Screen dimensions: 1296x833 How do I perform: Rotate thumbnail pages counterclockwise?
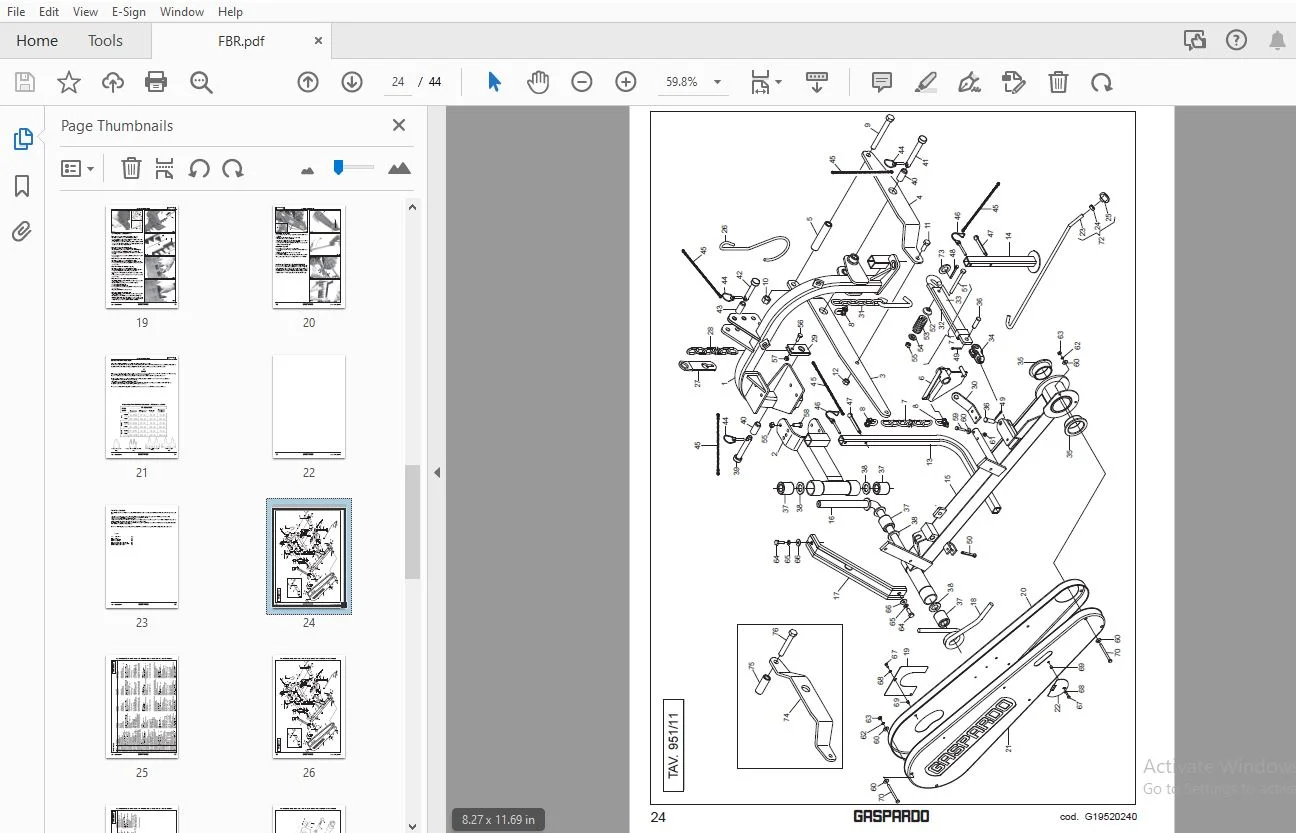coord(200,168)
